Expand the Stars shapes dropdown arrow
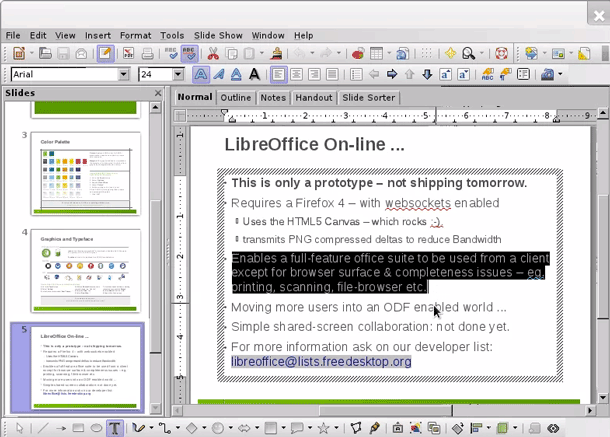 click(x=336, y=428)
